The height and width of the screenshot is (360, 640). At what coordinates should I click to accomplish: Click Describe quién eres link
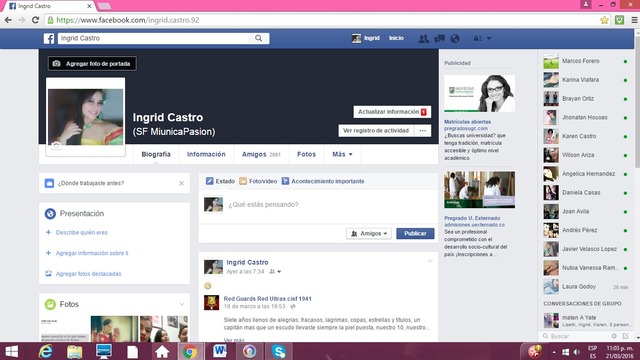[x=82, y=232]
